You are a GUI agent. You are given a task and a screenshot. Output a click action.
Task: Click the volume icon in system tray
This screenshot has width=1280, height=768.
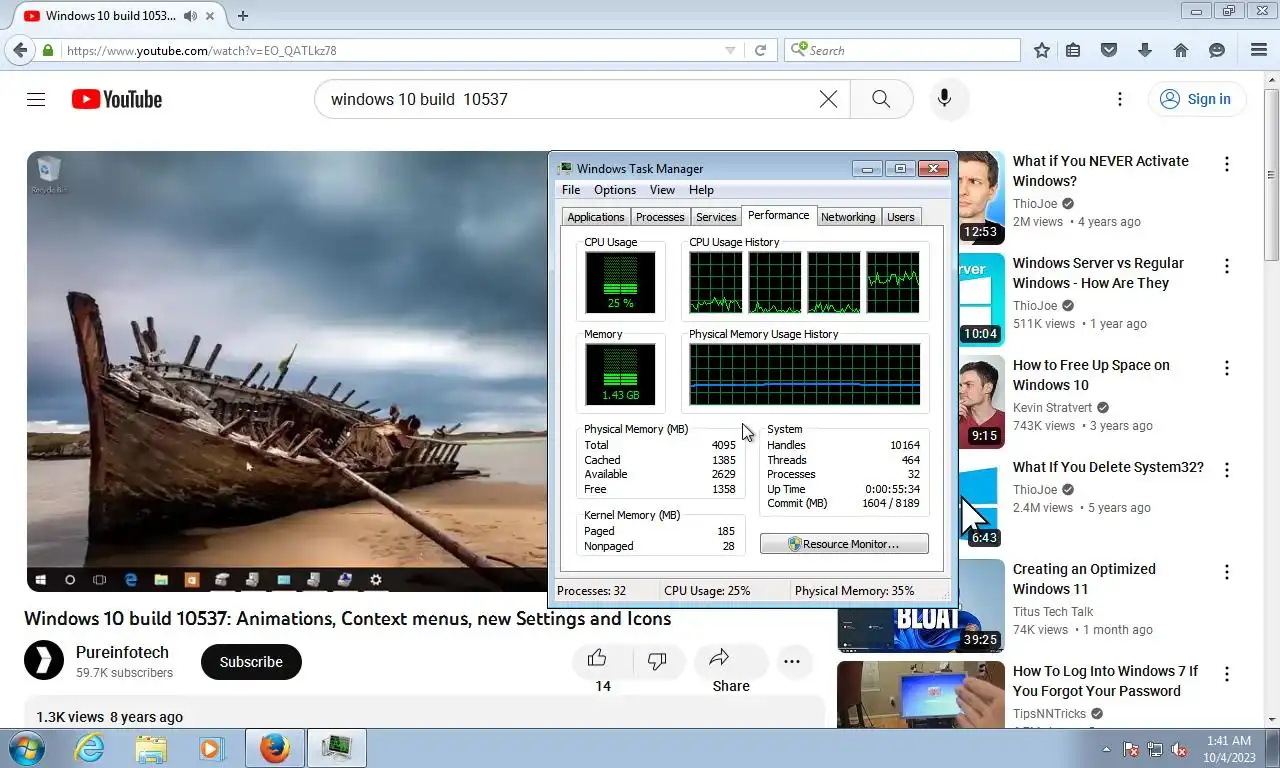pos(1179,749)
